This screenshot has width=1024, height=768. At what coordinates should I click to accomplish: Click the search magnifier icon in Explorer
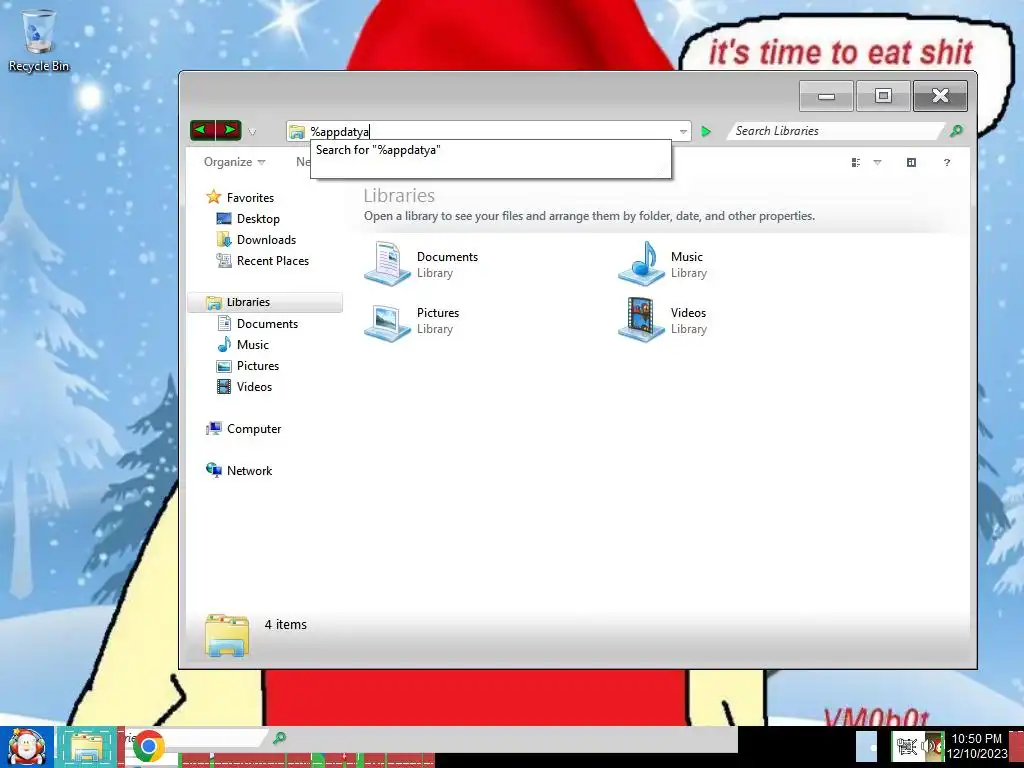click(x=956, y=131)
